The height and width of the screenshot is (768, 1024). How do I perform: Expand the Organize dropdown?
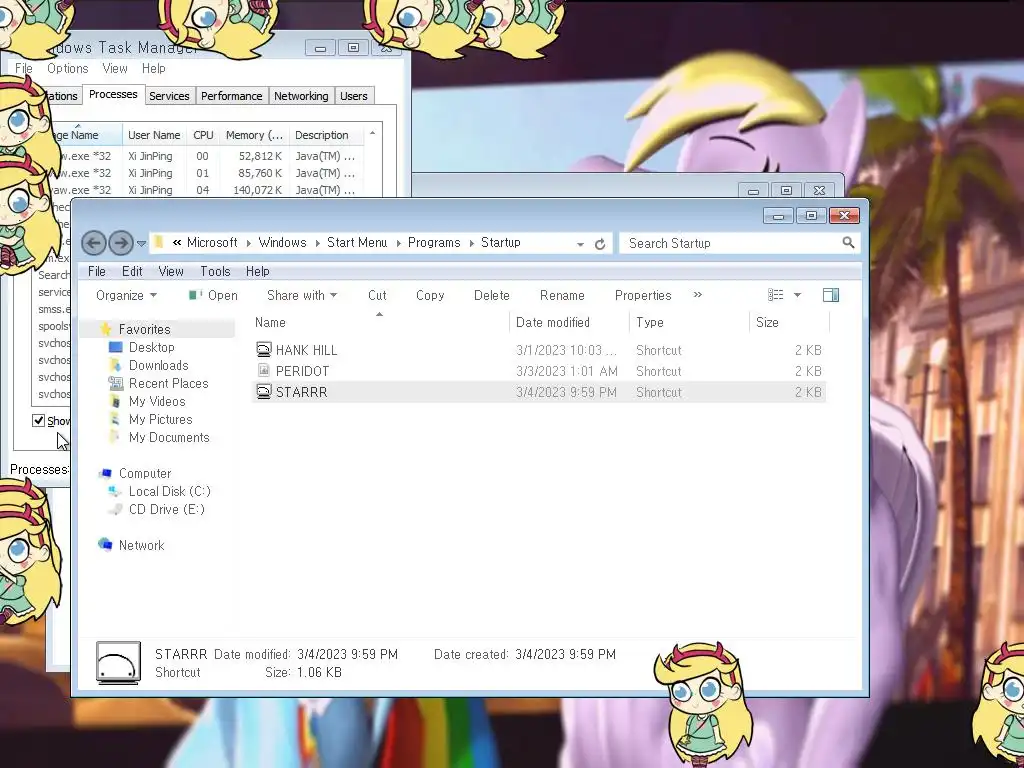126,295
